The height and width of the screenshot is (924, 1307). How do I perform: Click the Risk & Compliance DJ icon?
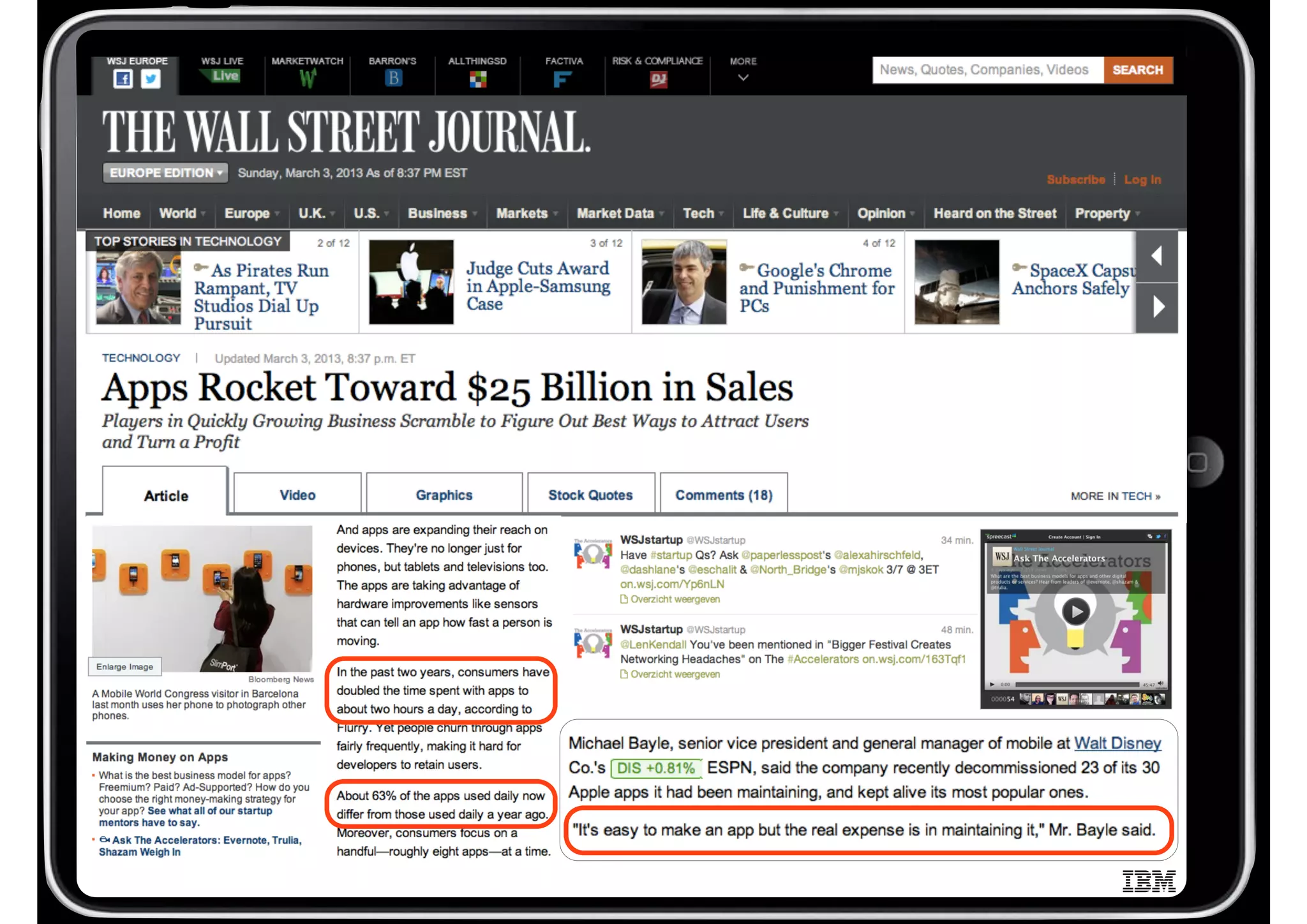click(658, 79)
